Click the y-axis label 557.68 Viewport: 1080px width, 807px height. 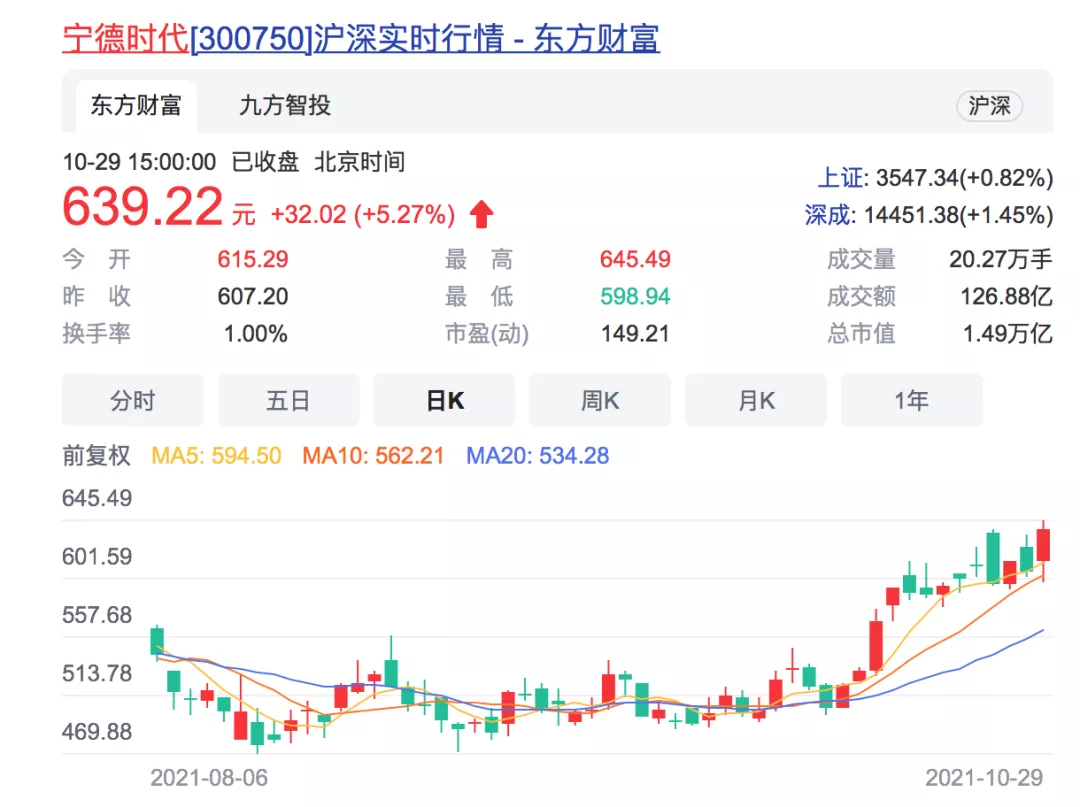pyautogui.click(x=97, y=615)
